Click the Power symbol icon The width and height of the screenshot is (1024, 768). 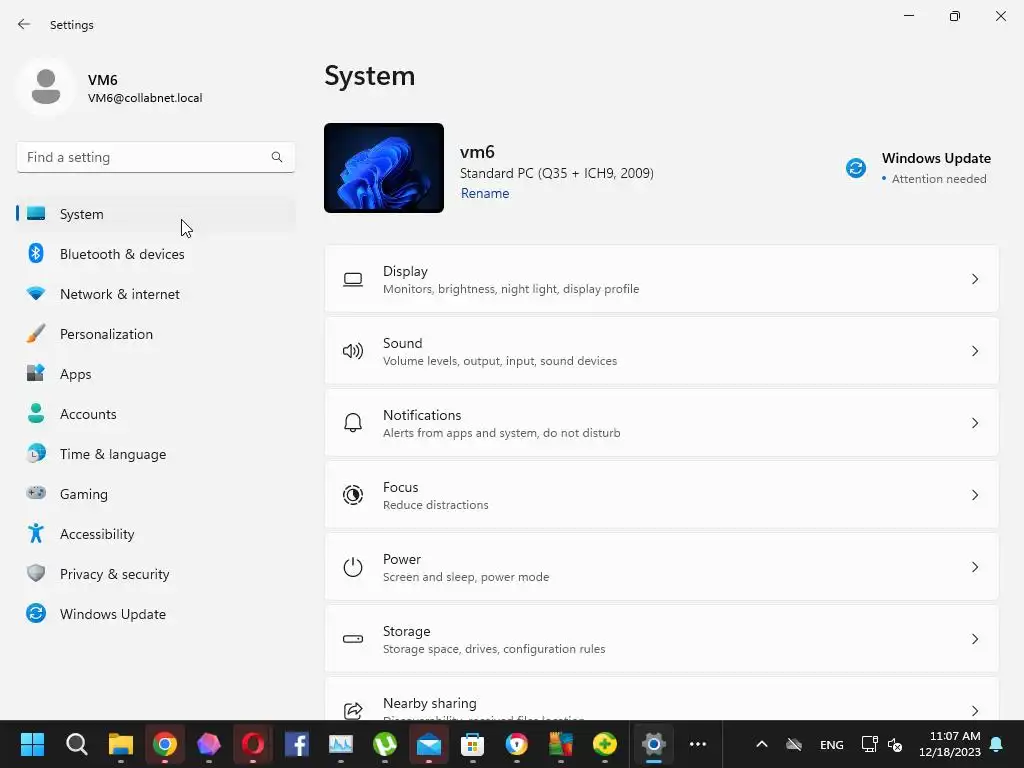tap(353, 567)
